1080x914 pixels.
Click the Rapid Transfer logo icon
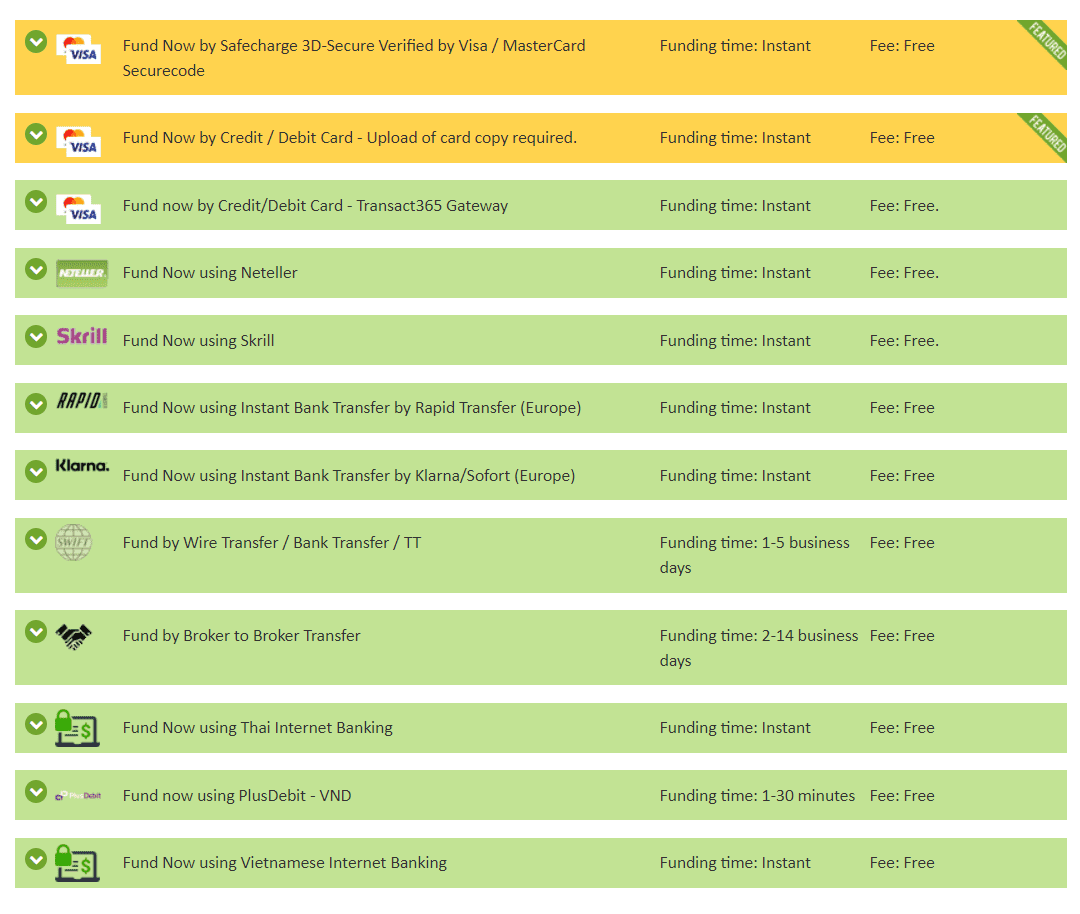point(81,402)
